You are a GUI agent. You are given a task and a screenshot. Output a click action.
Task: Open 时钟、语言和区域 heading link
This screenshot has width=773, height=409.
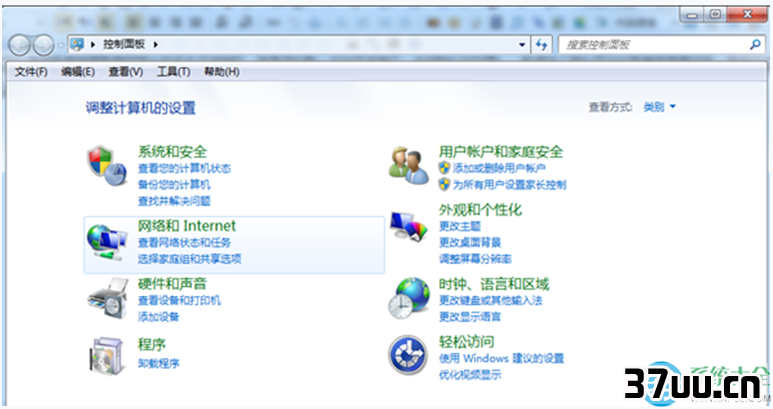[x=494, y=283]
